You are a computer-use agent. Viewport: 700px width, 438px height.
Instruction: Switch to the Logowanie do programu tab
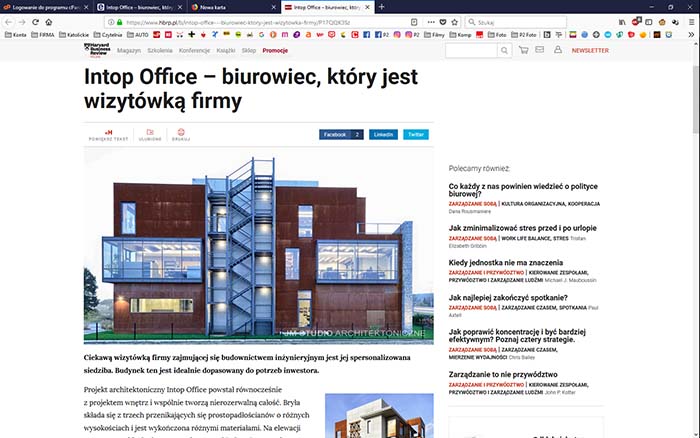coord(46,7)
